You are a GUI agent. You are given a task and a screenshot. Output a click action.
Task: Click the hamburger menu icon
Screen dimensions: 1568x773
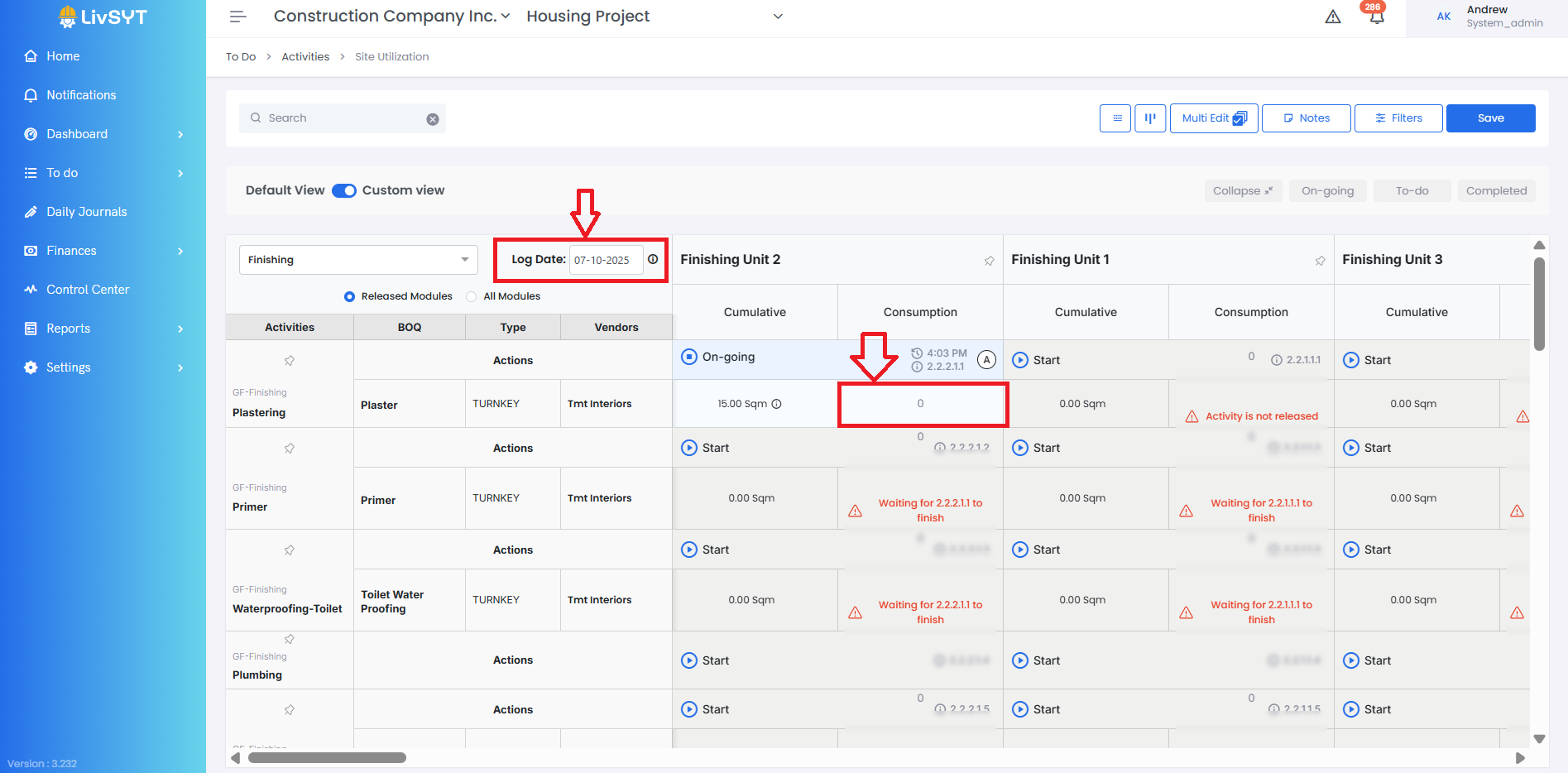coord(238,17)
